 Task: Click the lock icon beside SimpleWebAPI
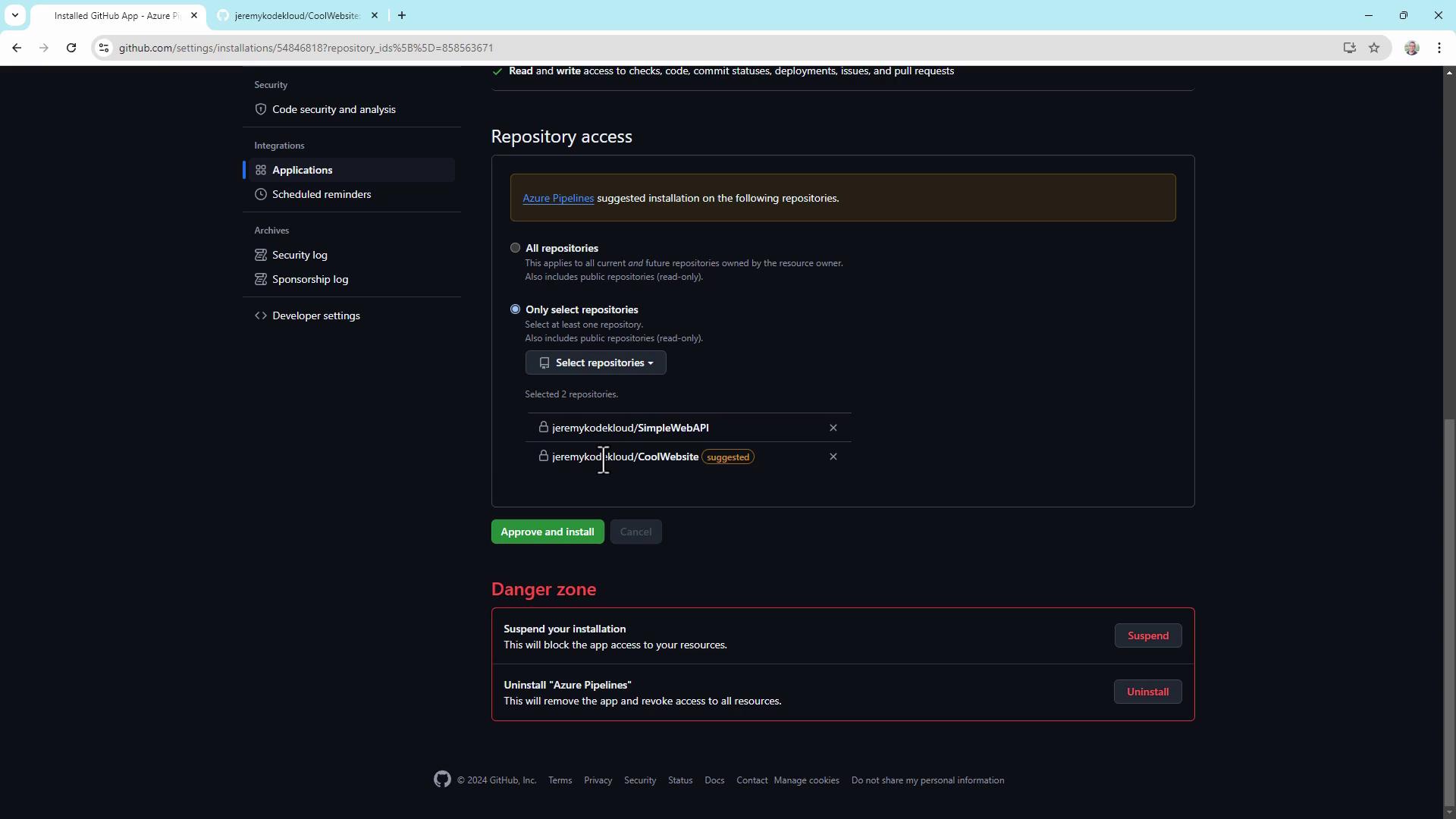[543, 427]
